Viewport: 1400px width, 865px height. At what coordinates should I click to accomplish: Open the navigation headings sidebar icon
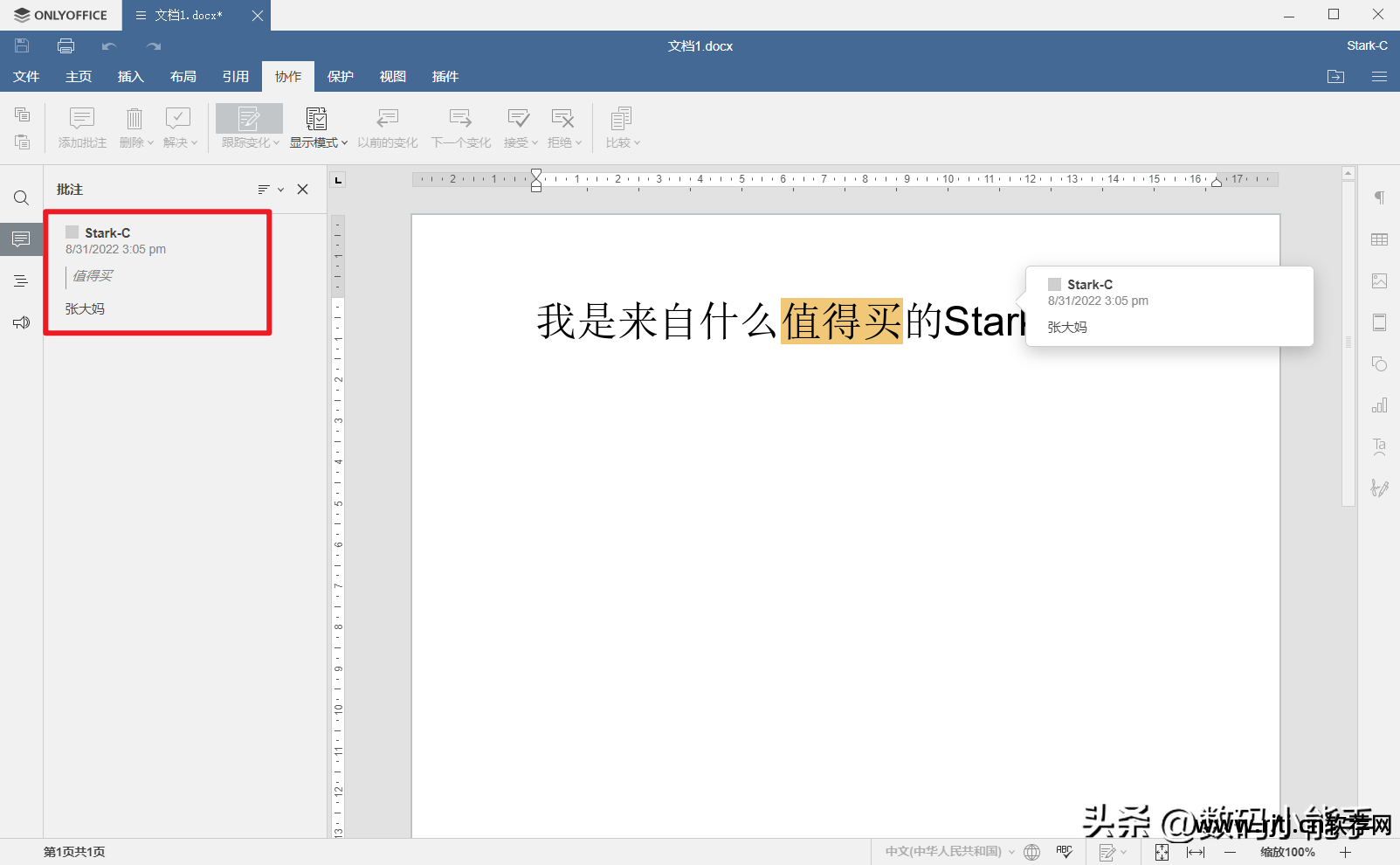tap(21, 280)
